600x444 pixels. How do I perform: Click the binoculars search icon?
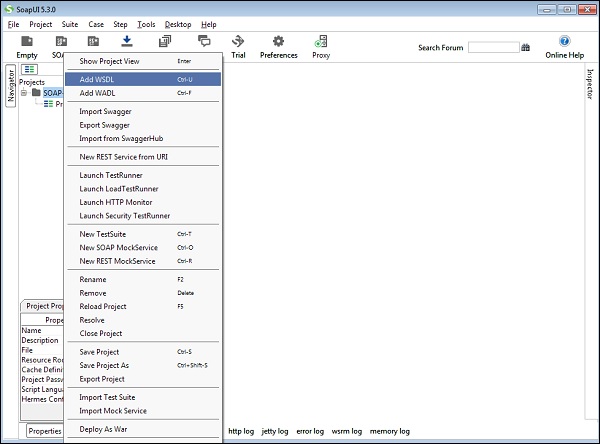526,47
